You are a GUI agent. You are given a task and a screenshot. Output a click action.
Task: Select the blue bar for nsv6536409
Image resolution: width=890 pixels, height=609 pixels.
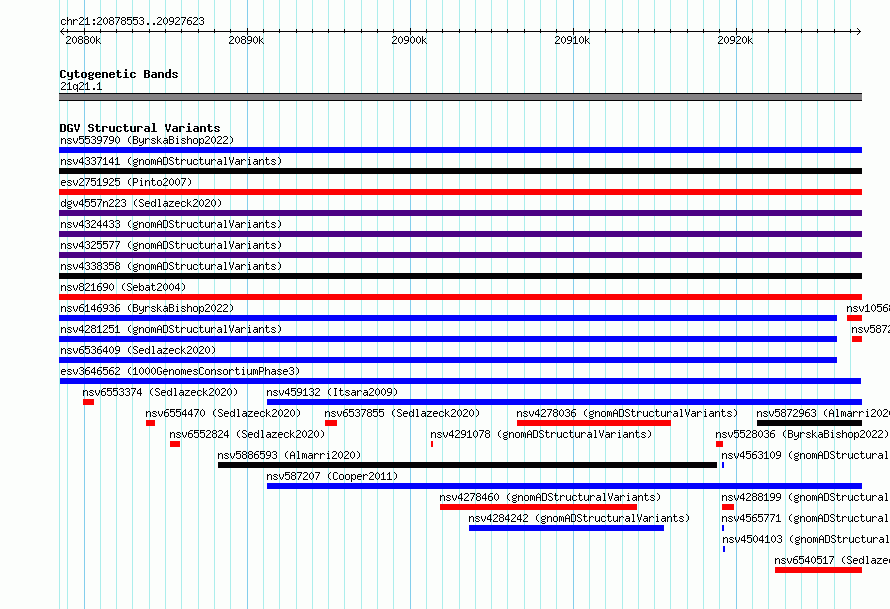[448, 360]
